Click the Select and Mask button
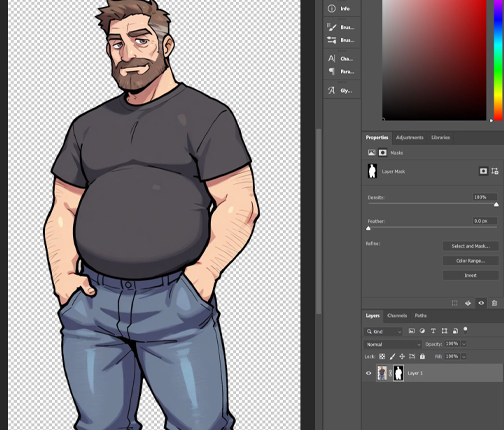Viewport: 504px width, 430px height. pos(470,246)
